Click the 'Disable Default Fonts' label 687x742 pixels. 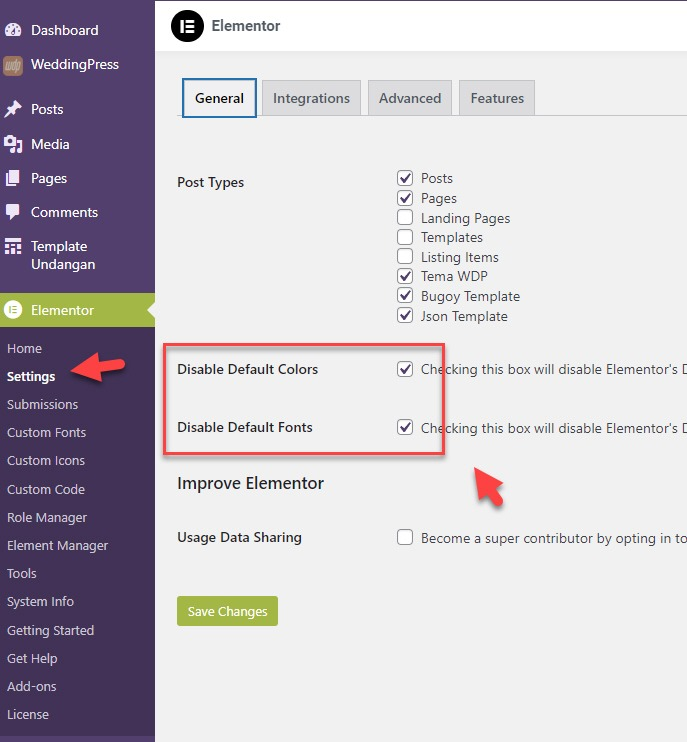(245, 427)
